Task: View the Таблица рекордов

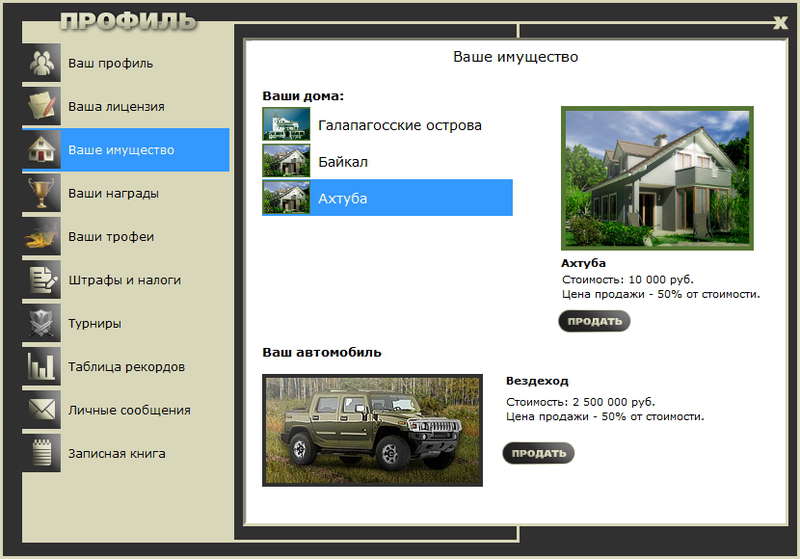Action: tap(126, 367)
